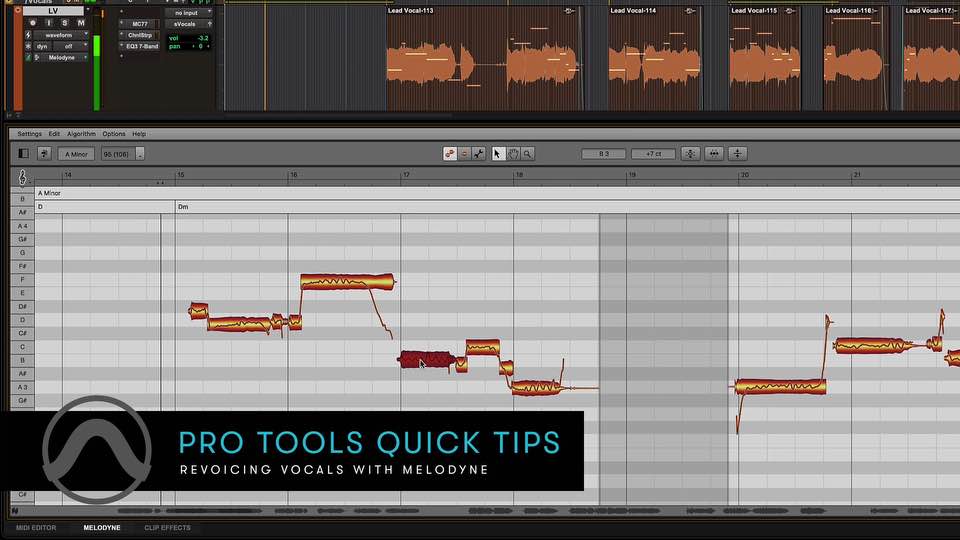Toggle the Melodyne info pane sidebar icon

[x=23, y=154]
